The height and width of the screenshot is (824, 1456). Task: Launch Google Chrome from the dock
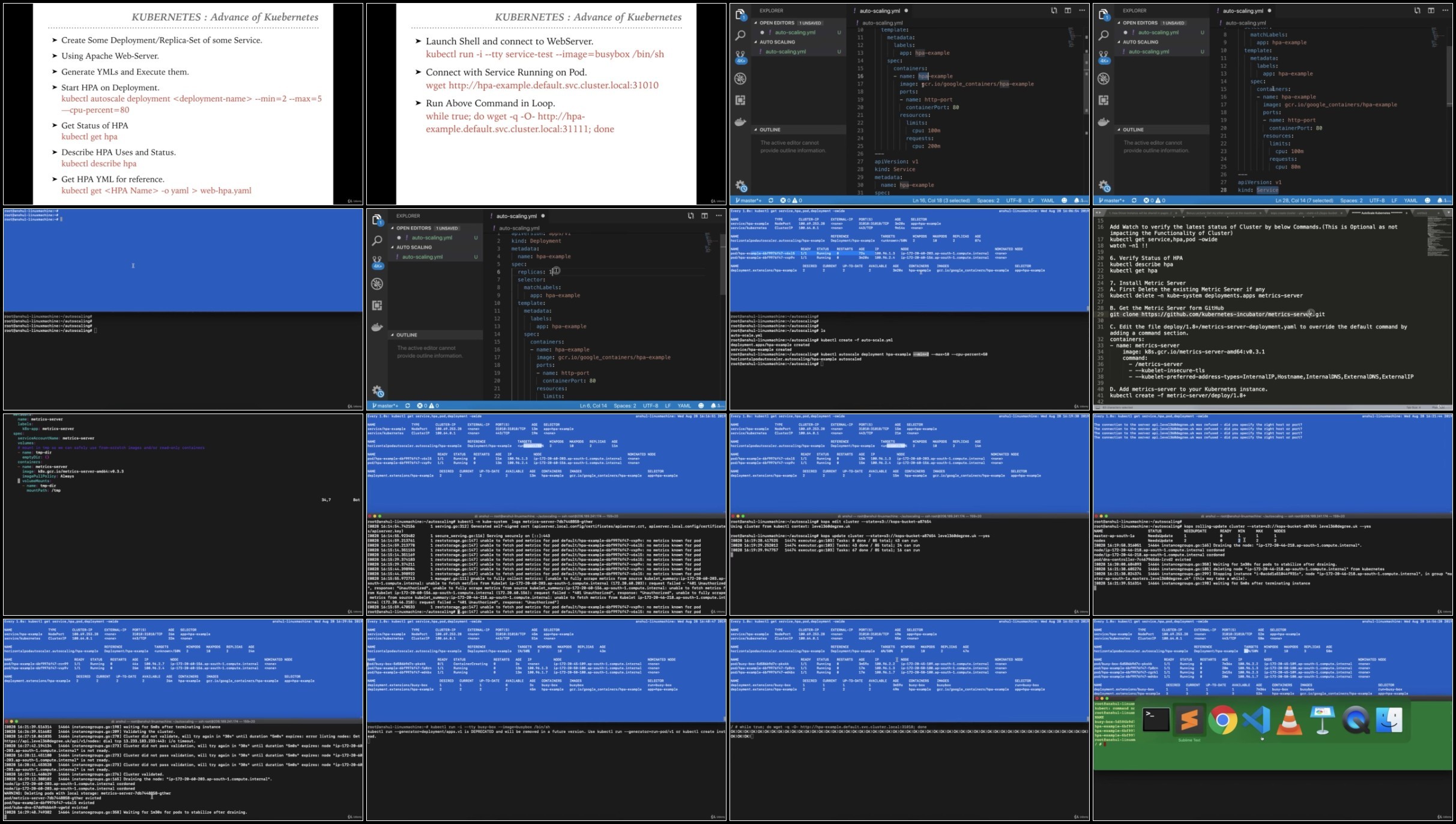pos(1222,720)
